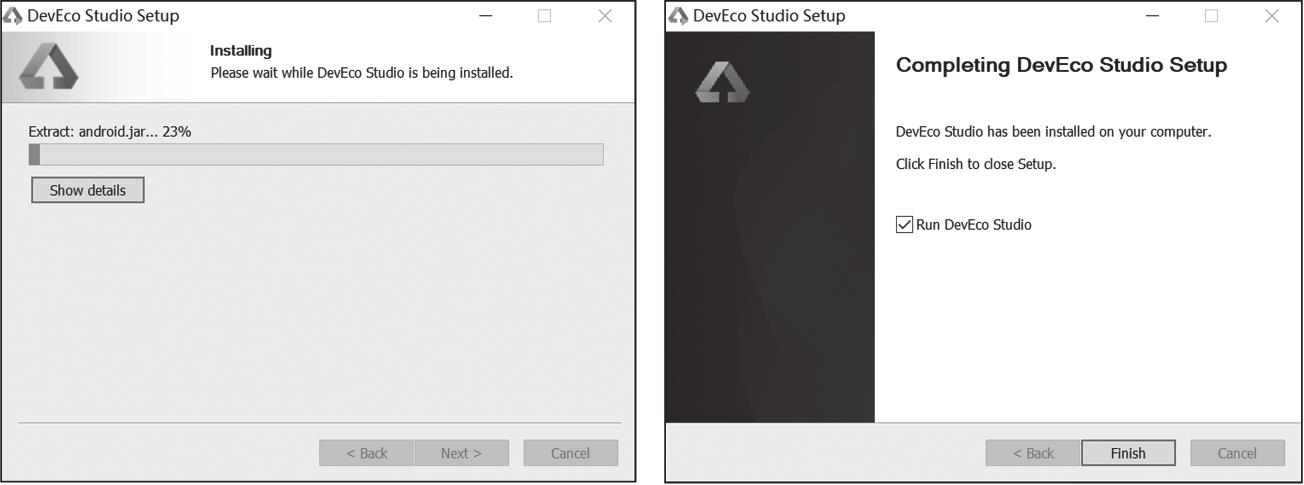
Task: Click the installation progress bar
Action: (x=316, y=154)
